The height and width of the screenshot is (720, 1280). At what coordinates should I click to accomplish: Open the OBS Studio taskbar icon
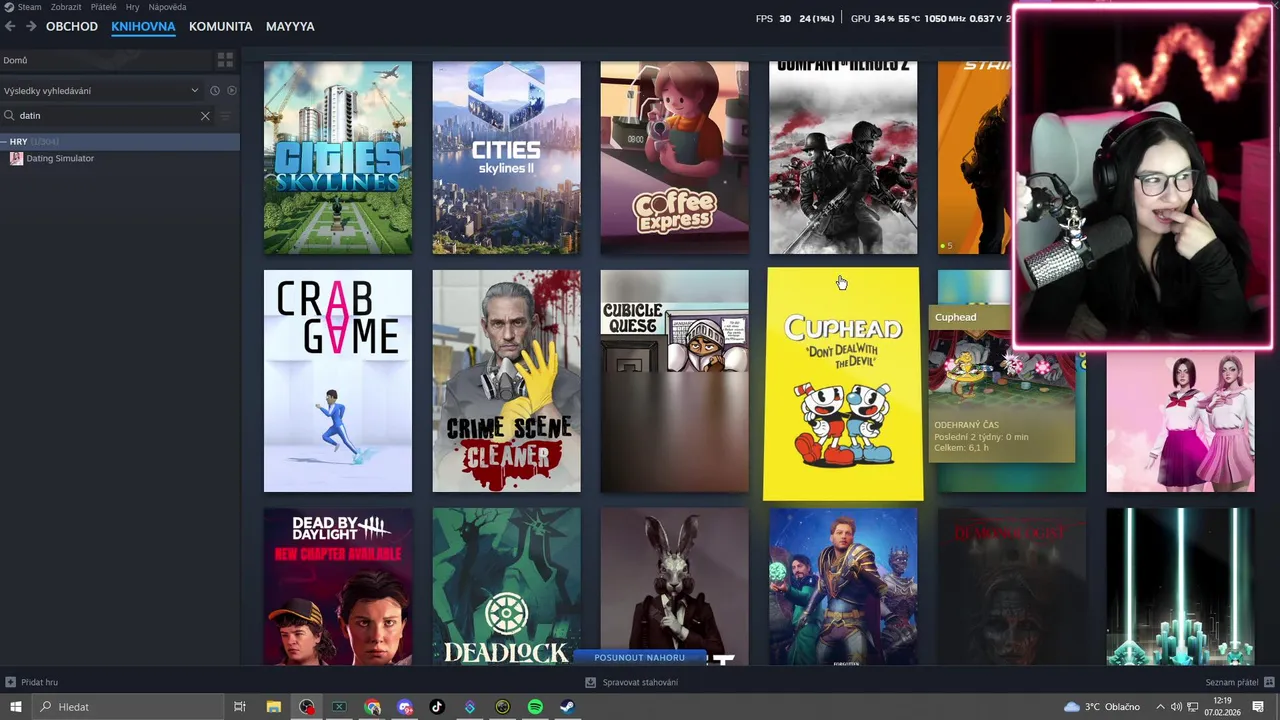pyautogui.click(x=306, y=707)
